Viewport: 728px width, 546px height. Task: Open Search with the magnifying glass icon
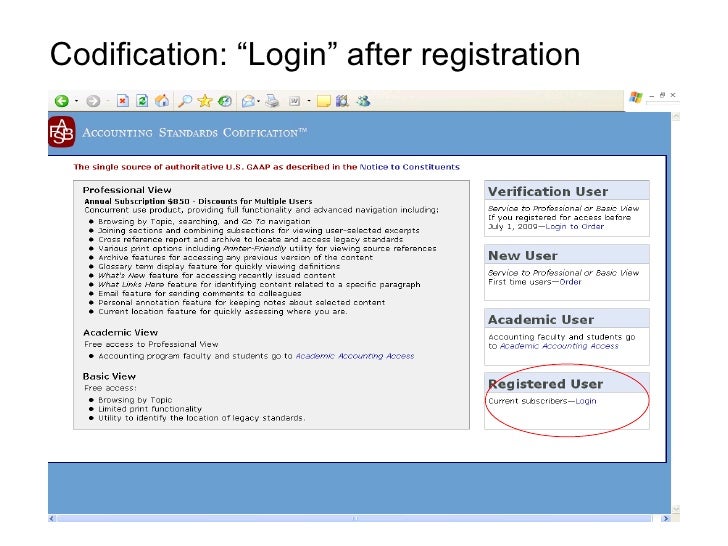185,101
